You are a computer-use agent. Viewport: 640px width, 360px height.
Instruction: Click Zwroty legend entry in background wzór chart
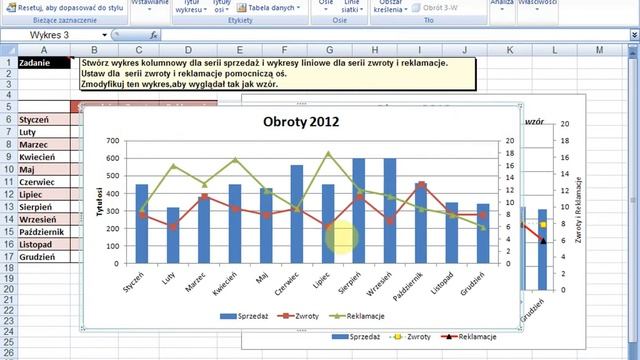[x=410, y=337]
